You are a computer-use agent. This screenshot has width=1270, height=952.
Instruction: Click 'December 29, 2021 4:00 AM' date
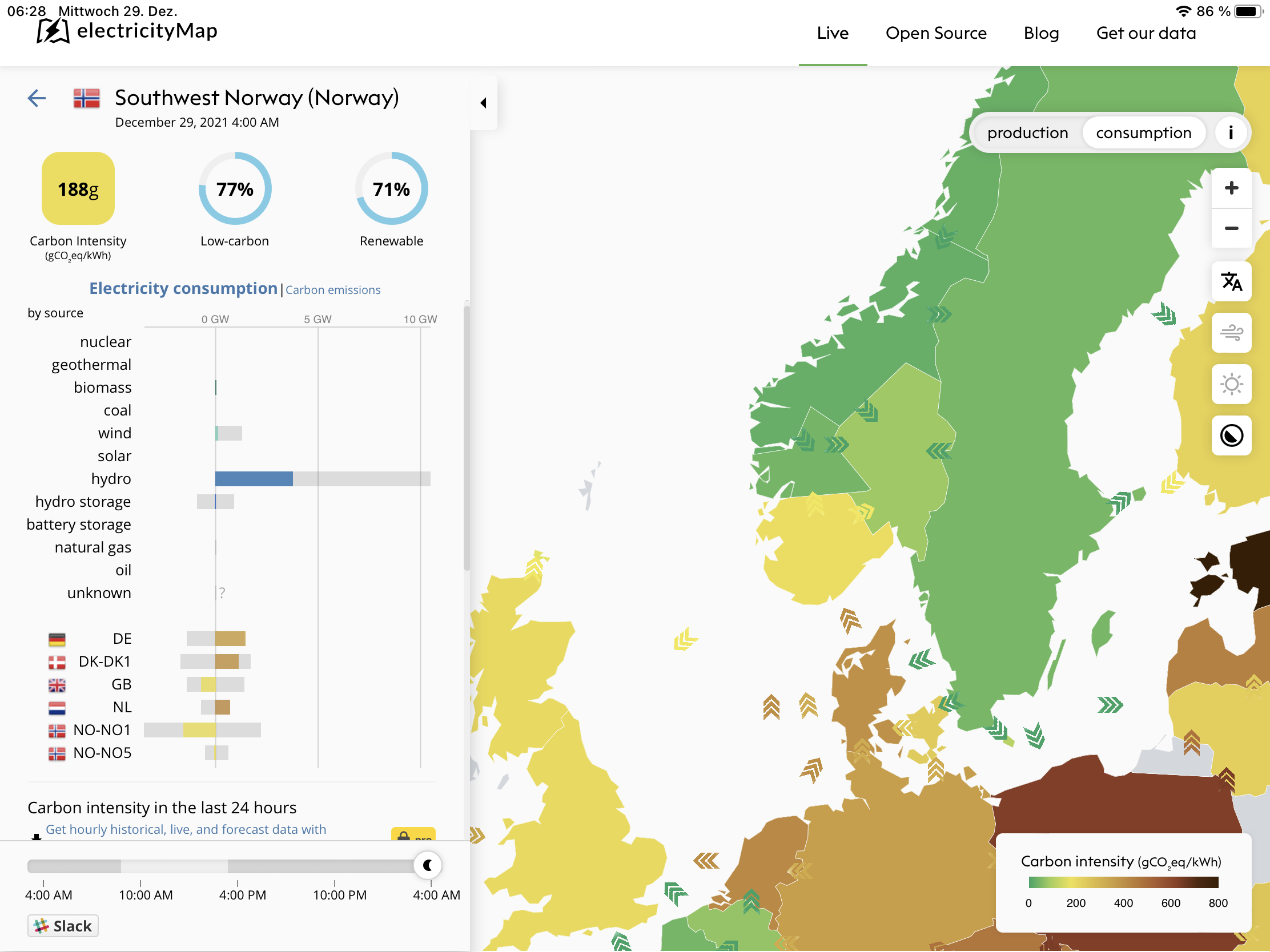[197, 122]
